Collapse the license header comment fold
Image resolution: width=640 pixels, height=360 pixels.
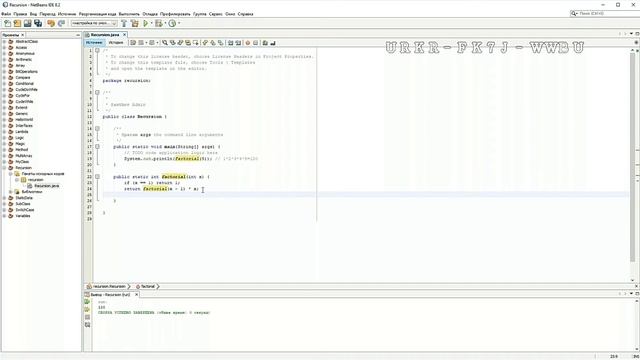[97, 51]
